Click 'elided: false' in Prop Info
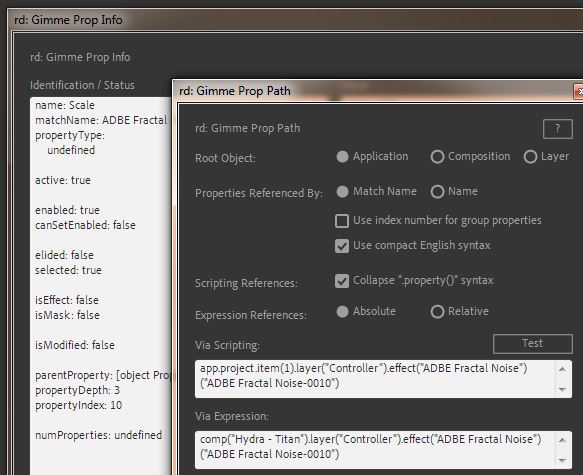 click(x=64, y=255)
